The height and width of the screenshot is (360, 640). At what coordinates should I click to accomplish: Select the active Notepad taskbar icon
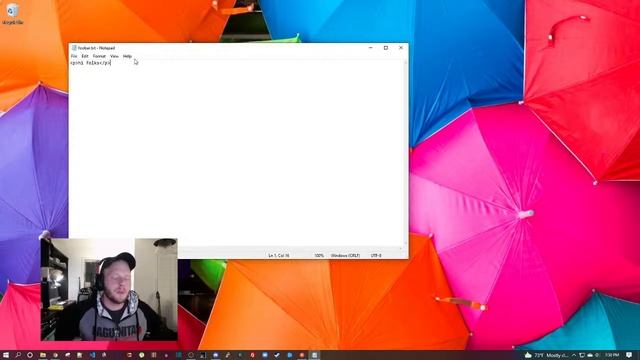[x=315, y=355]
